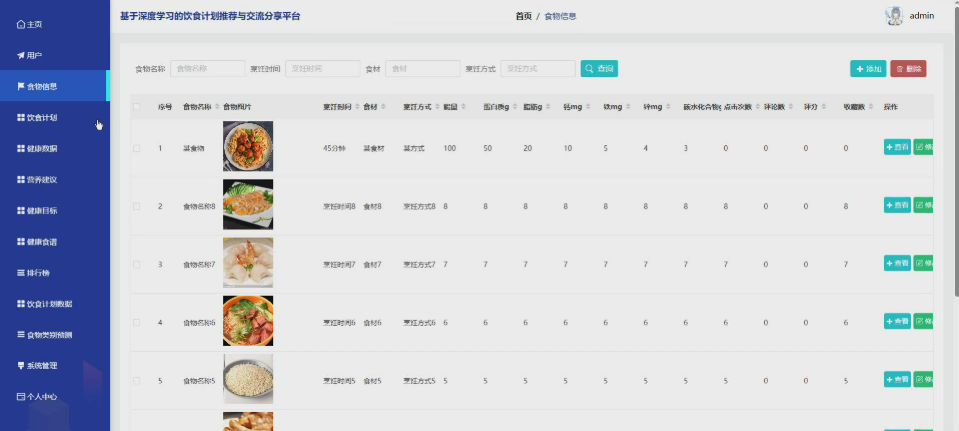Viewport: 959px width, 431px height.
Task: Open the 营养建议 sidebar item
Action: coord(55,180)
